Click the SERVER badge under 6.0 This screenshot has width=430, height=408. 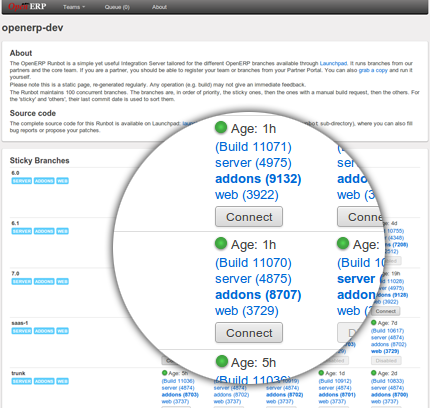point(22,181)
